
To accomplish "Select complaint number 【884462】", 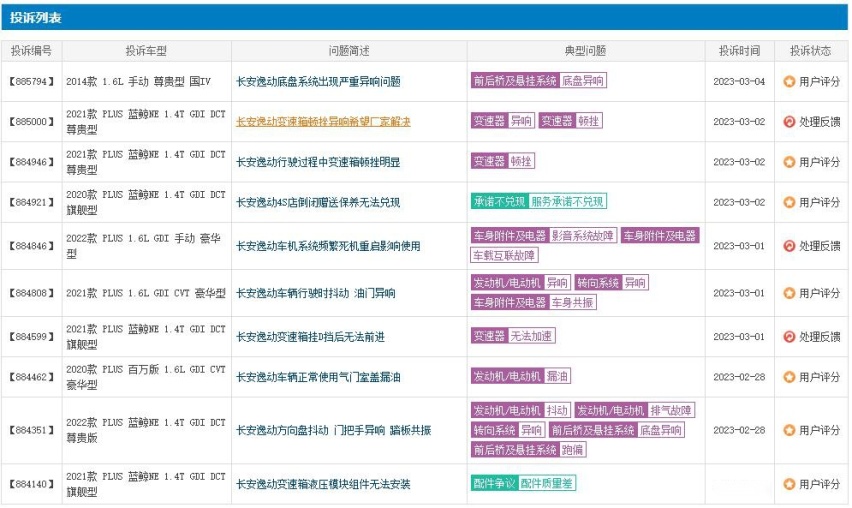I will [32, 377].
